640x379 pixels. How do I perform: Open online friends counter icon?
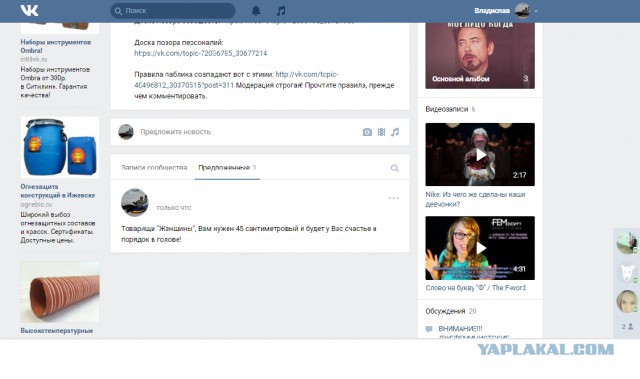click(627, 327)
